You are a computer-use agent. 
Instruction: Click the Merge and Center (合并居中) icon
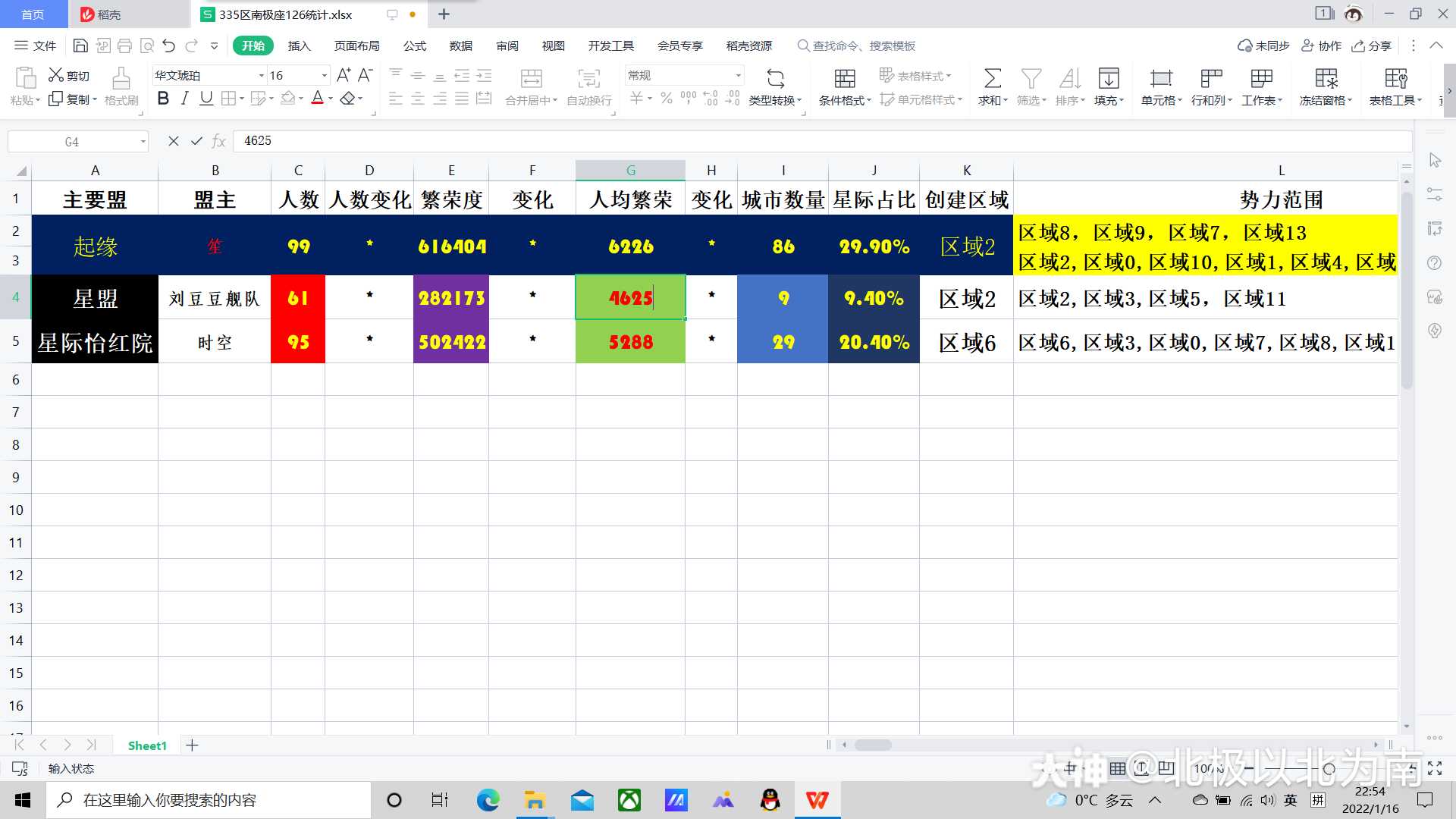point(531,79)
